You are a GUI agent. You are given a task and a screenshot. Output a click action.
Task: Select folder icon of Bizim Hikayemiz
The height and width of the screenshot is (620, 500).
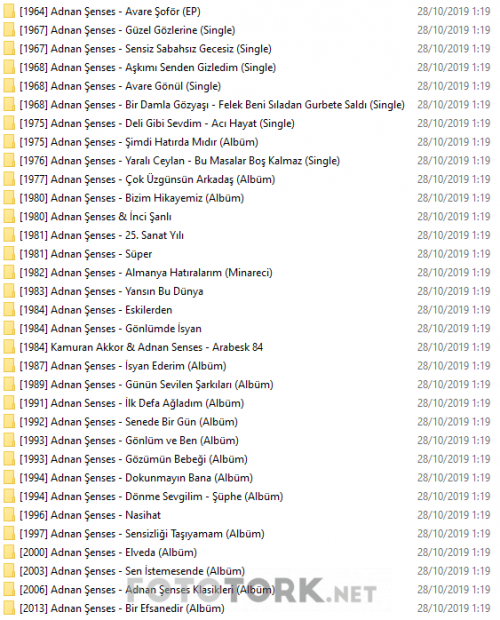tap(9, 198)
